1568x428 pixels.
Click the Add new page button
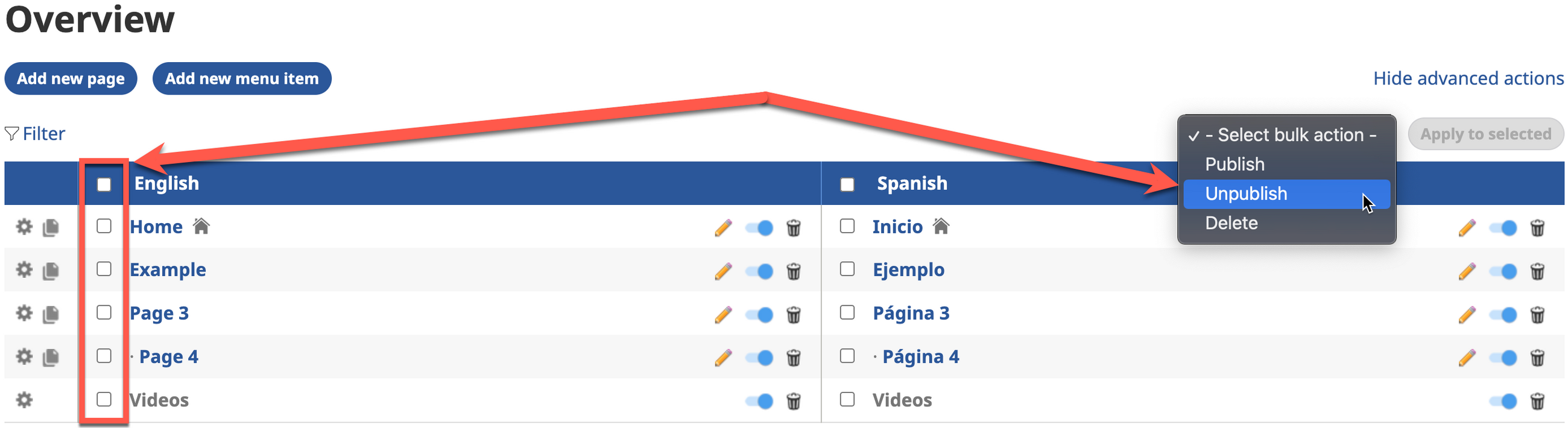pos(71,78)
